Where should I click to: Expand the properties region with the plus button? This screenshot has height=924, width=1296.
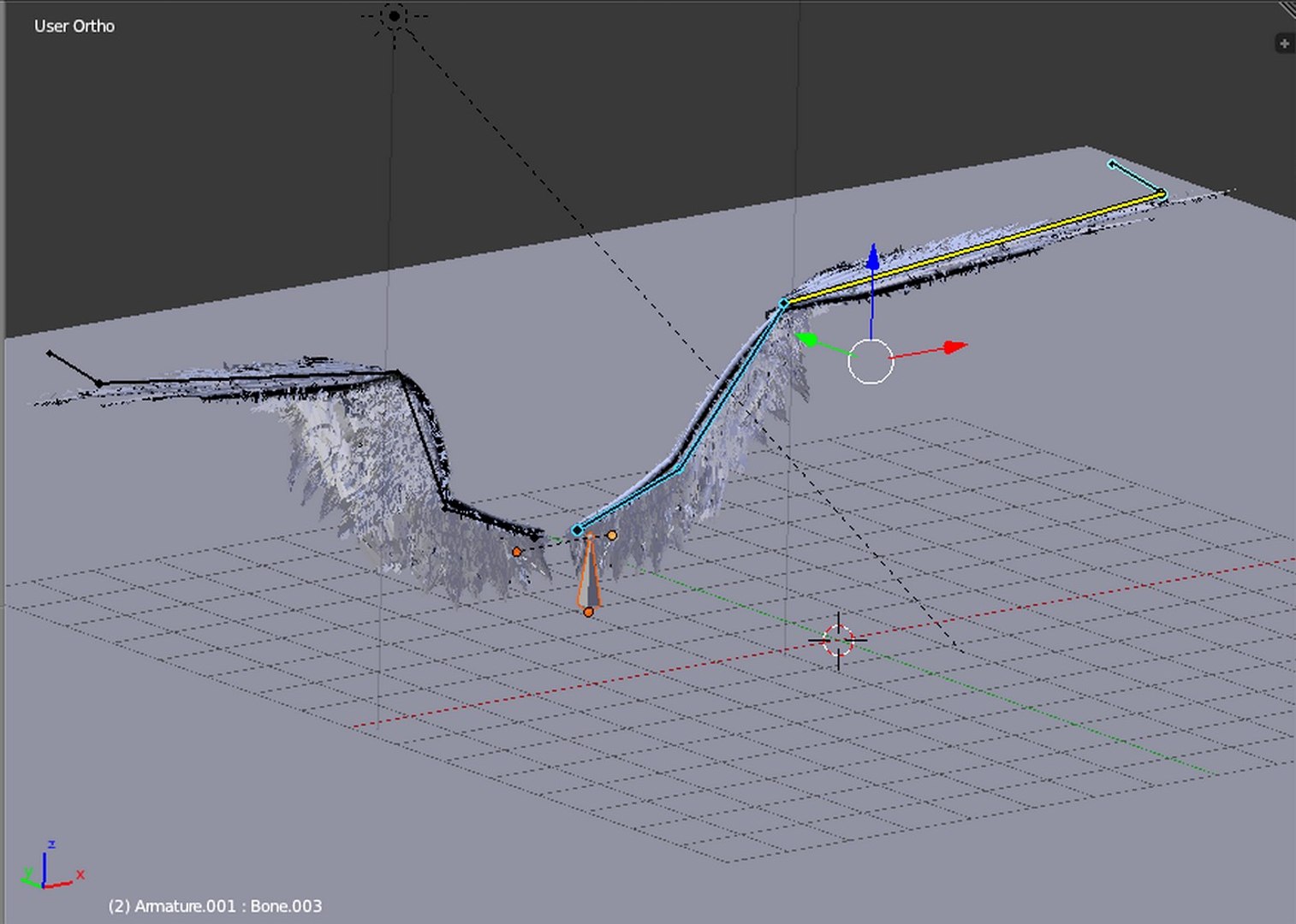coord(1284,43)
